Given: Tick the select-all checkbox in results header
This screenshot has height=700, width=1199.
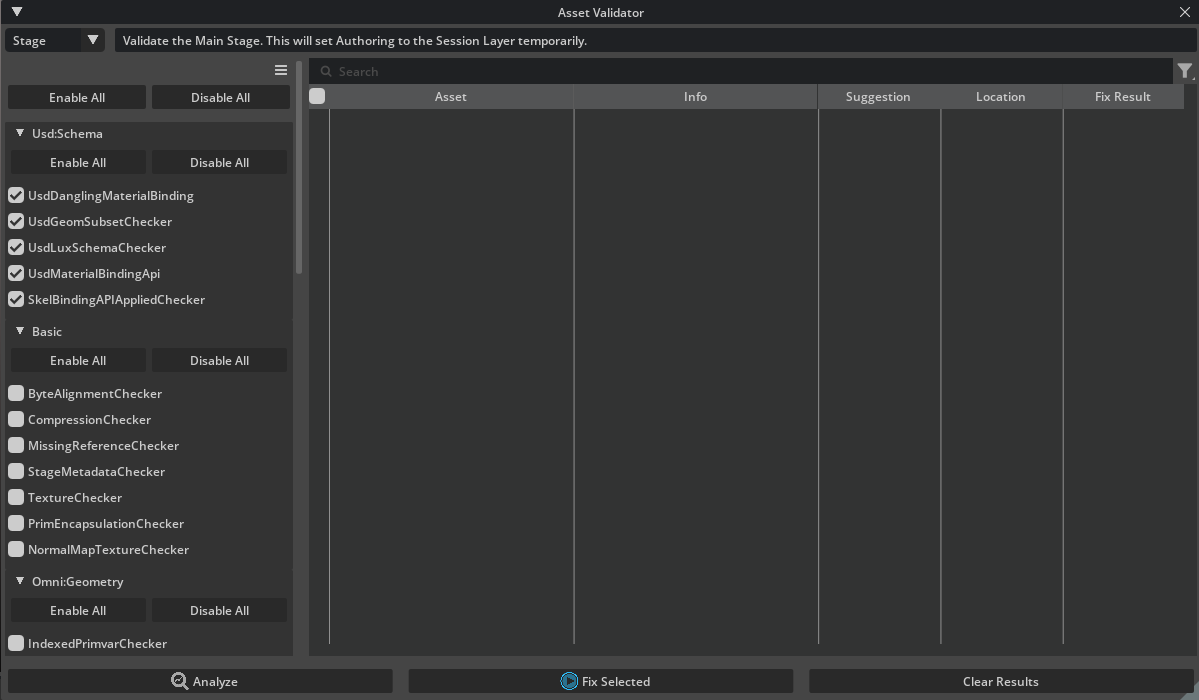Looking at the screenshot, I should coord(317,96).
